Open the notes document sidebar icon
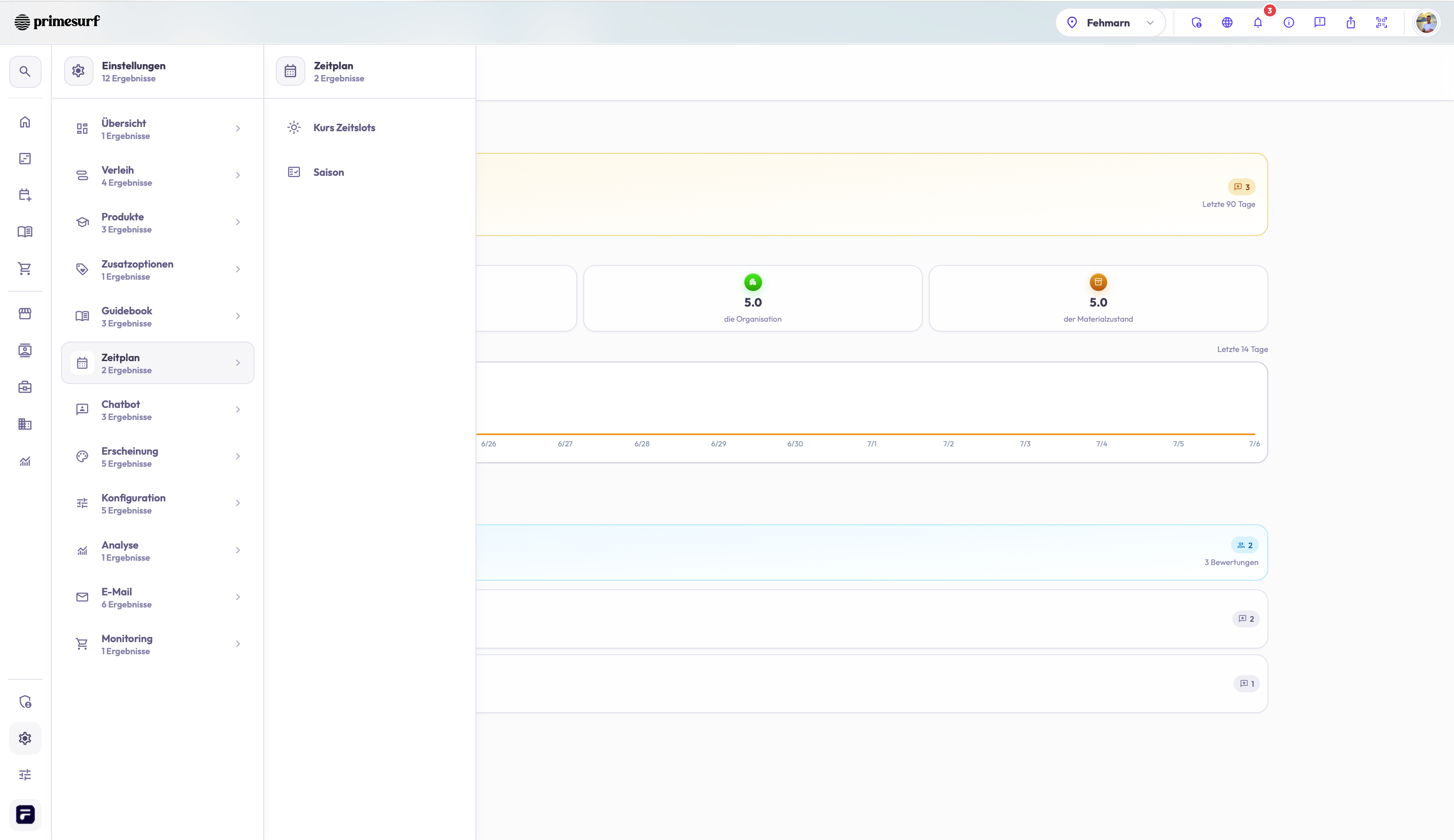This screenshot has width=1454, height=840. click(25, 158)
